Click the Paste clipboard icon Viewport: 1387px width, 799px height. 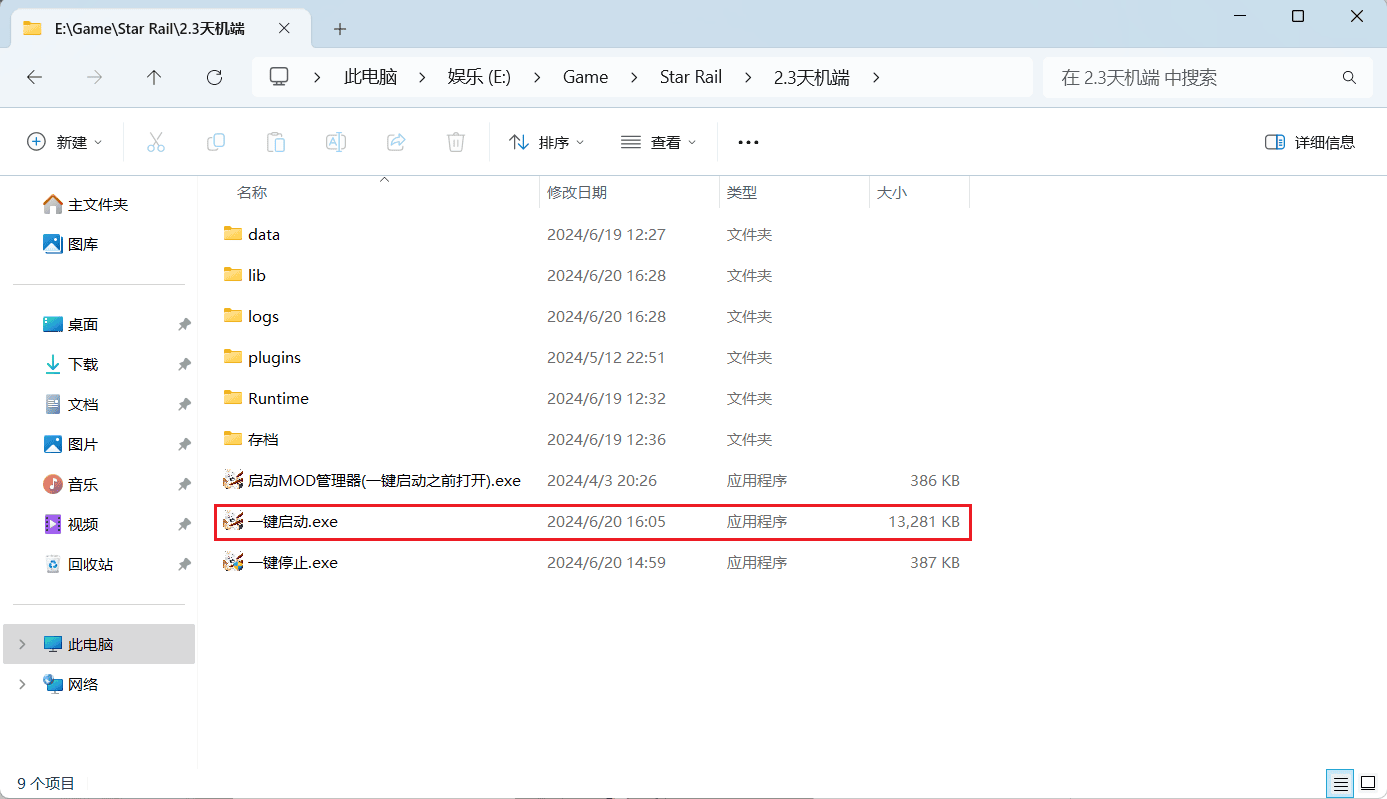point(276,142)
